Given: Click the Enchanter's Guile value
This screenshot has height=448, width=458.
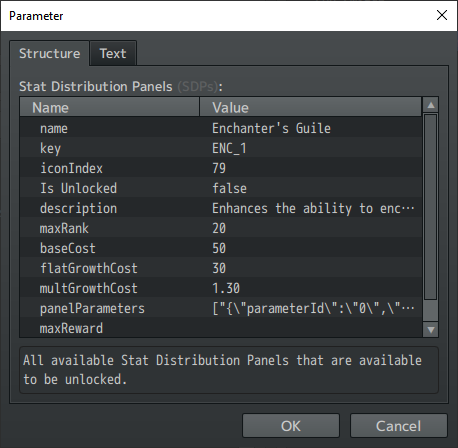Looking at the screenshot, I should [x=271, y=128].
